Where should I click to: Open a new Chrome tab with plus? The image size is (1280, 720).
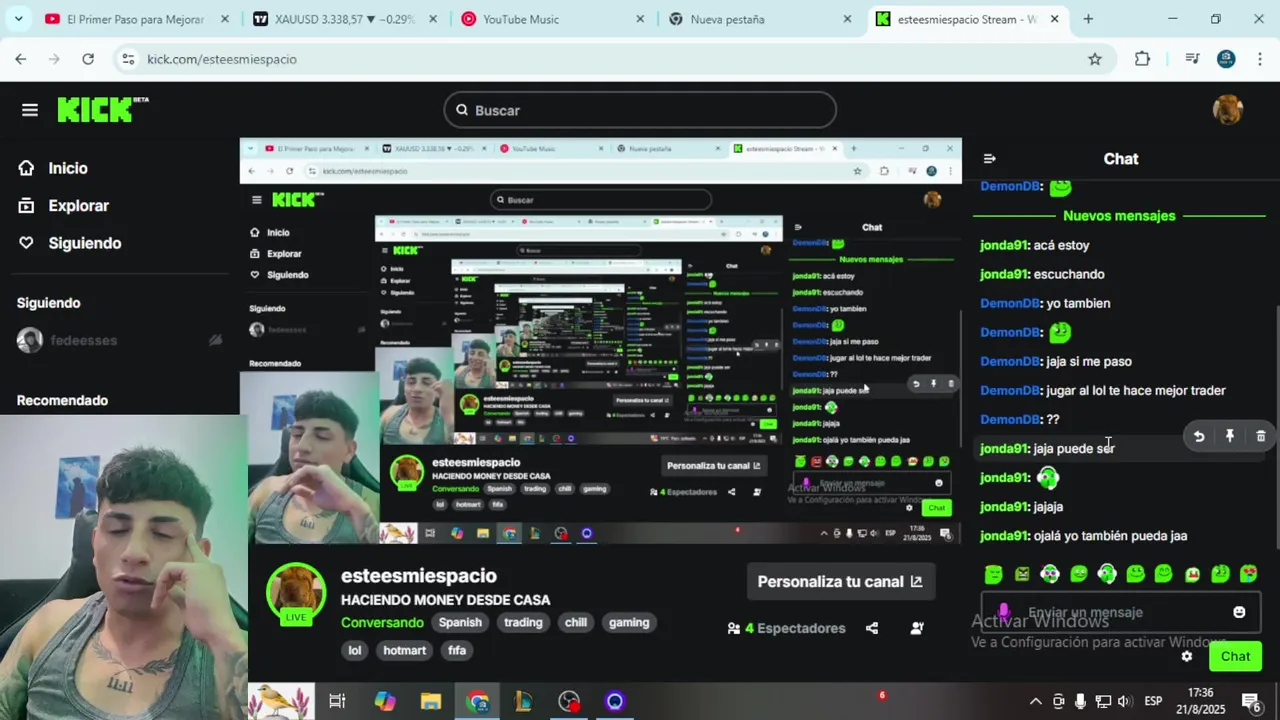click(x=1088, y=19)
